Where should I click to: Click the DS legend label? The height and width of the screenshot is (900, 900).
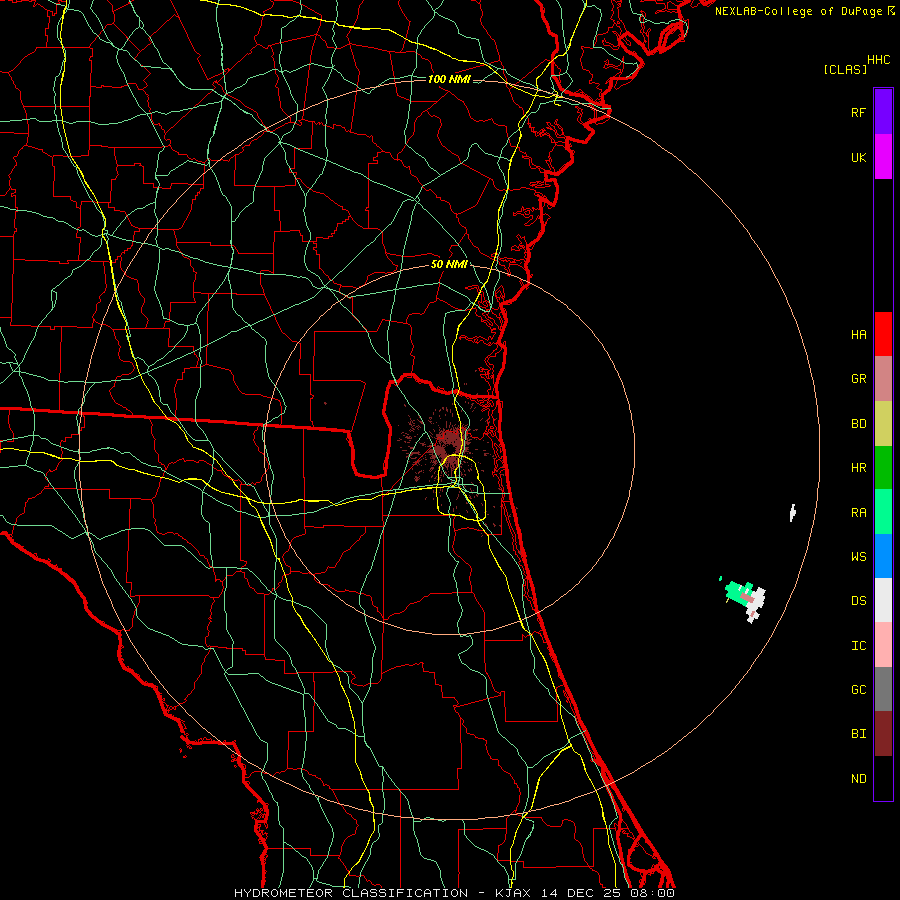[x=858, y=601]
